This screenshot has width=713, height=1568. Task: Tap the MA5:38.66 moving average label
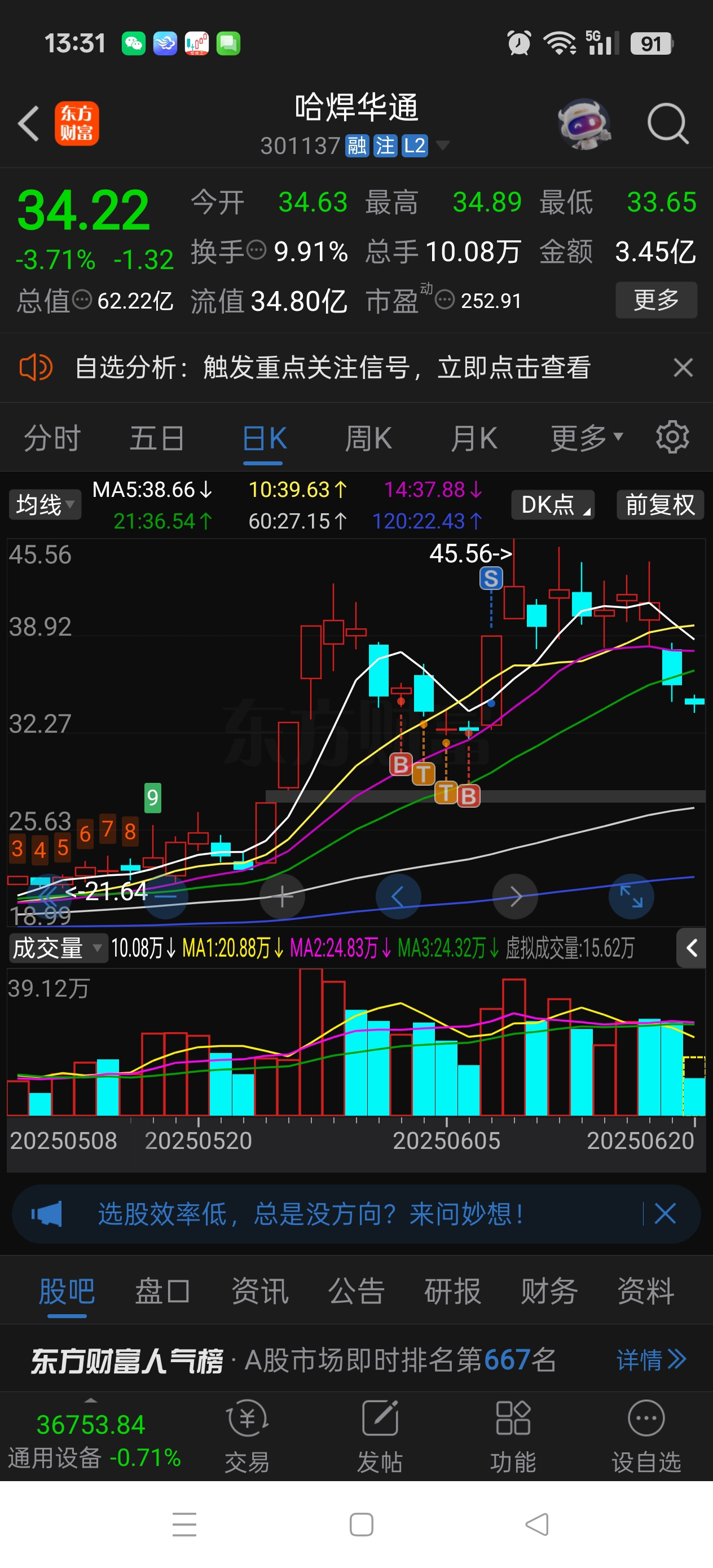(x=152, y=490)
